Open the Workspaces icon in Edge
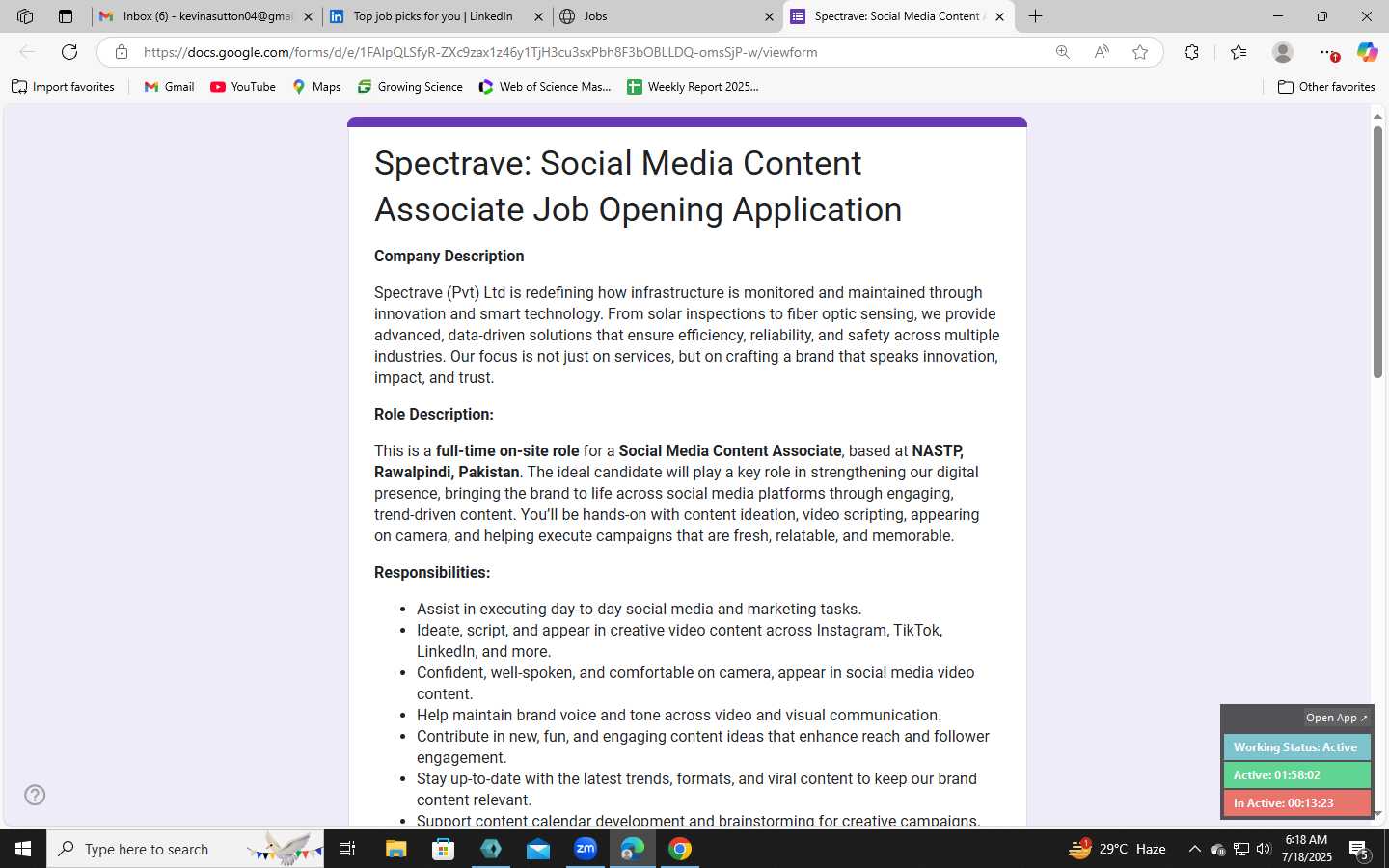The height and width of the screenshot is (868, 1389). click(25, 16)
